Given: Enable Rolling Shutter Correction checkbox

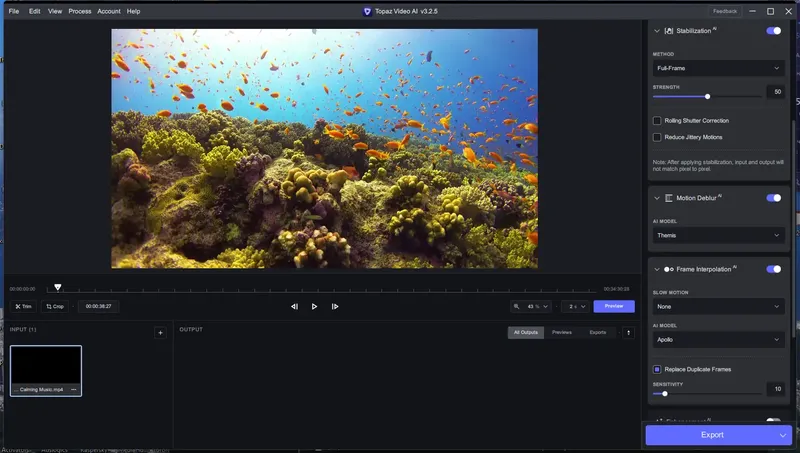Looking at the screenshot, I should point(657,121).
